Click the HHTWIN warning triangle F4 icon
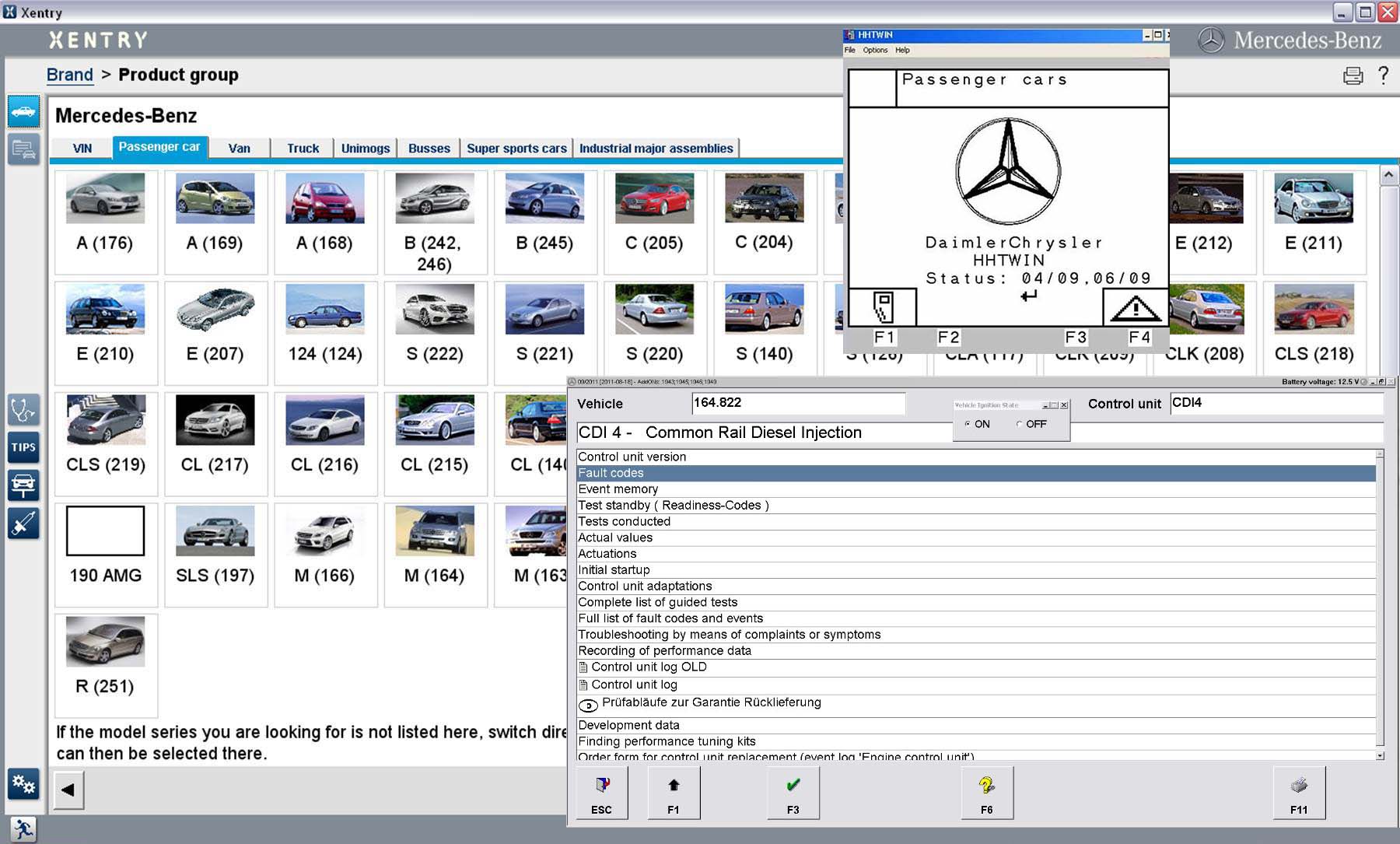The width and height of the screenshot is (1400, 844). point(1135,308)
